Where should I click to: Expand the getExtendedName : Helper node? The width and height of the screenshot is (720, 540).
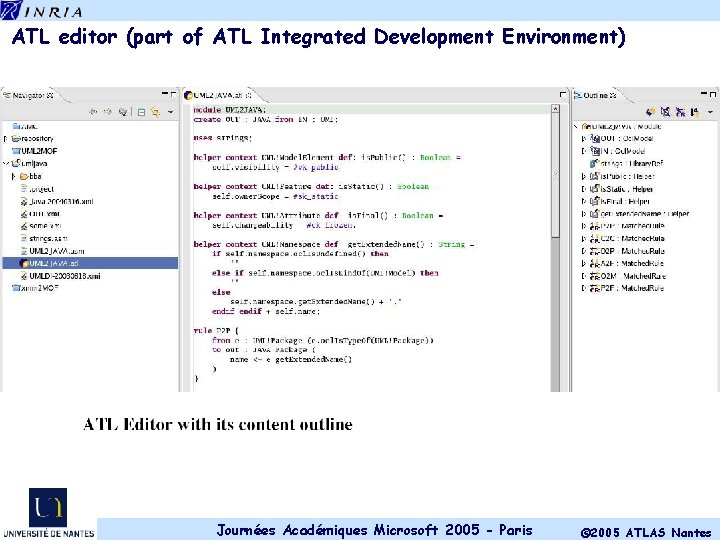[x=584, y=214]
